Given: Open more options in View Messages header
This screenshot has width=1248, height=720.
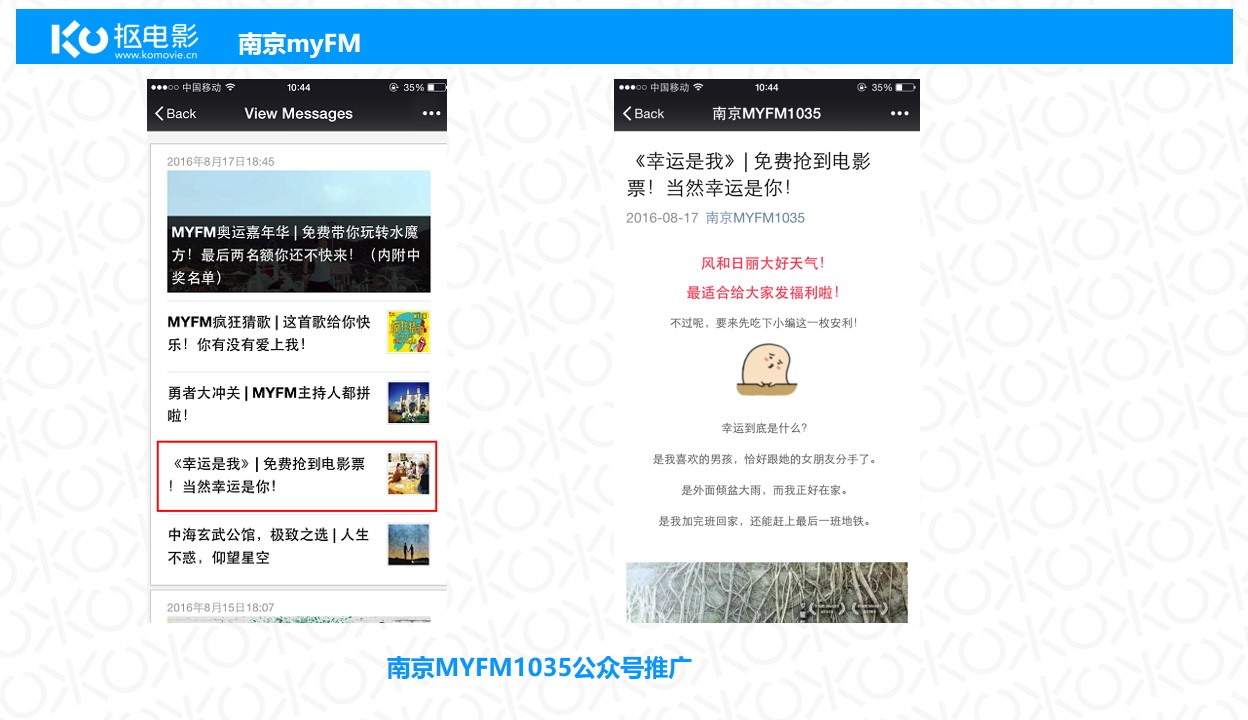Looking at the screenshot, I should (x=431, y=114).
